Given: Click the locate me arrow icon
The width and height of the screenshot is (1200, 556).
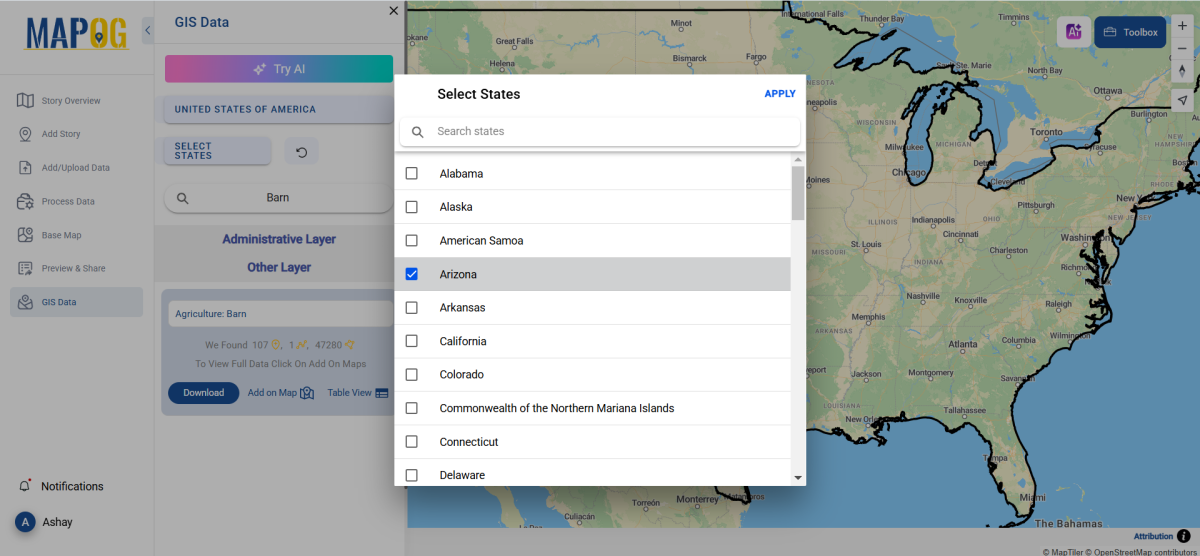Looking at the screenshot, I should [1182, 100].
